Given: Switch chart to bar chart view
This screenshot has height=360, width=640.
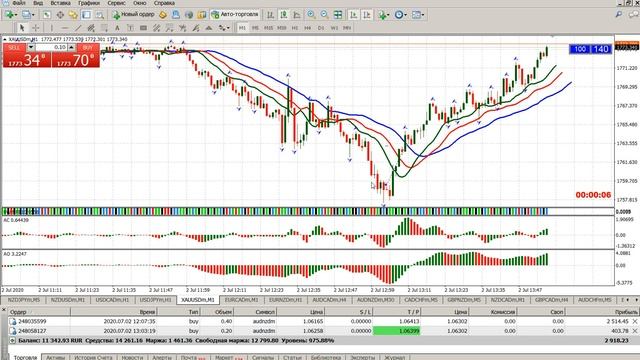Looking at the screenshot, I should [270, 15].
